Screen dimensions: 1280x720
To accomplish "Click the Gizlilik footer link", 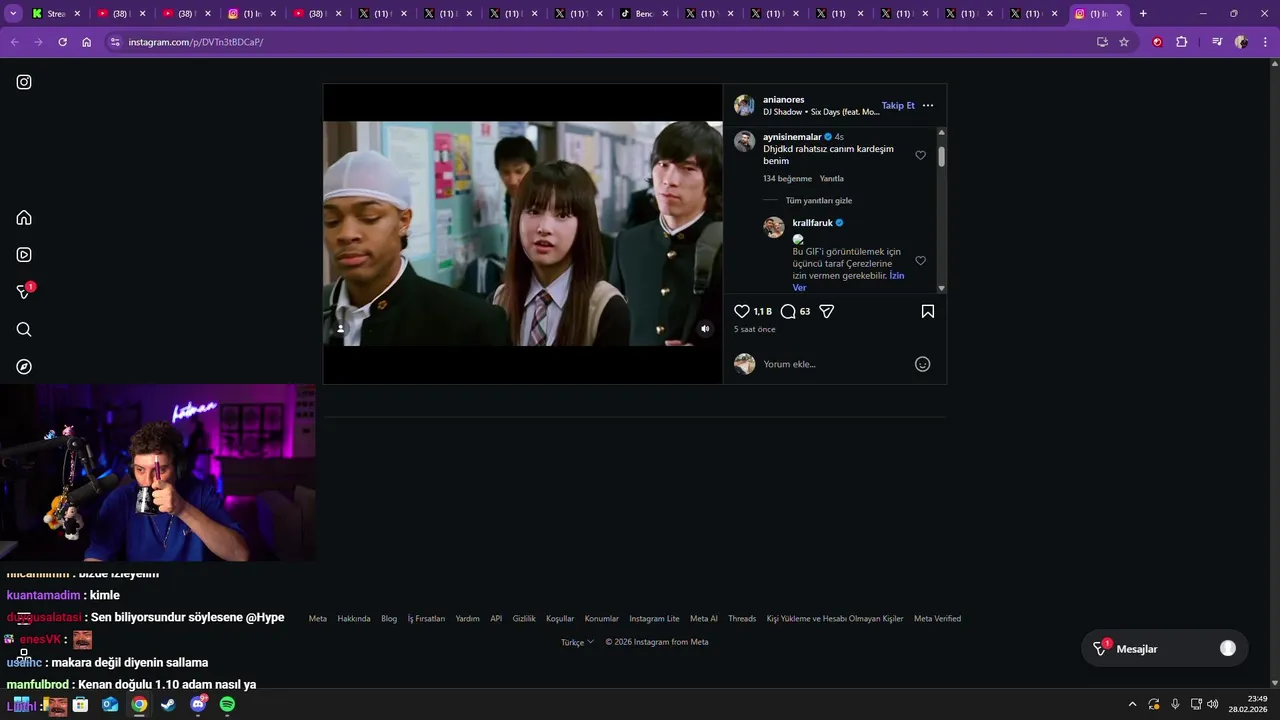I will (x=524, y=619).
